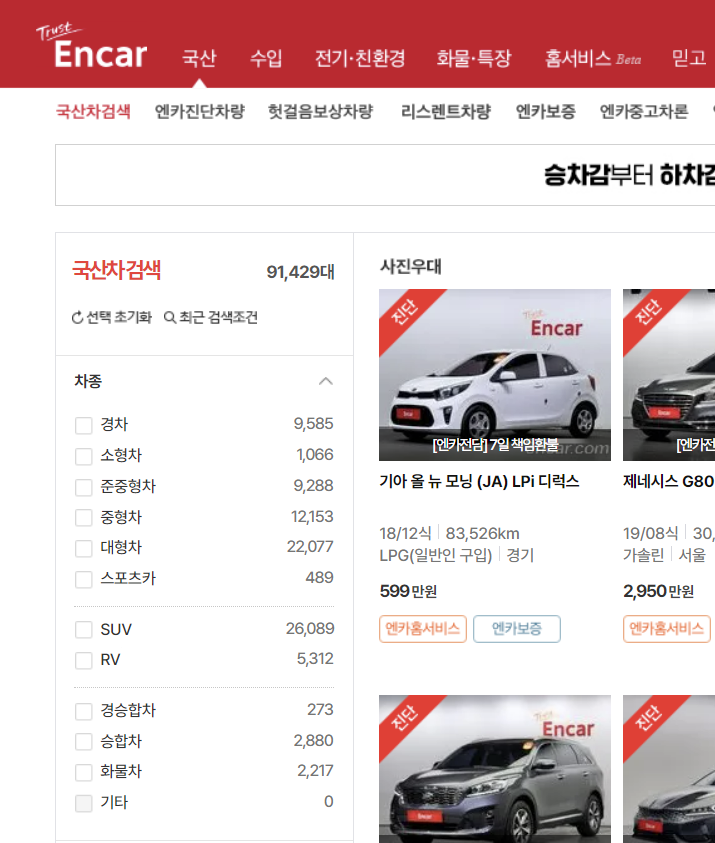Open the 수입 main menu
The image size is (715, 843).
click(266, 58)
